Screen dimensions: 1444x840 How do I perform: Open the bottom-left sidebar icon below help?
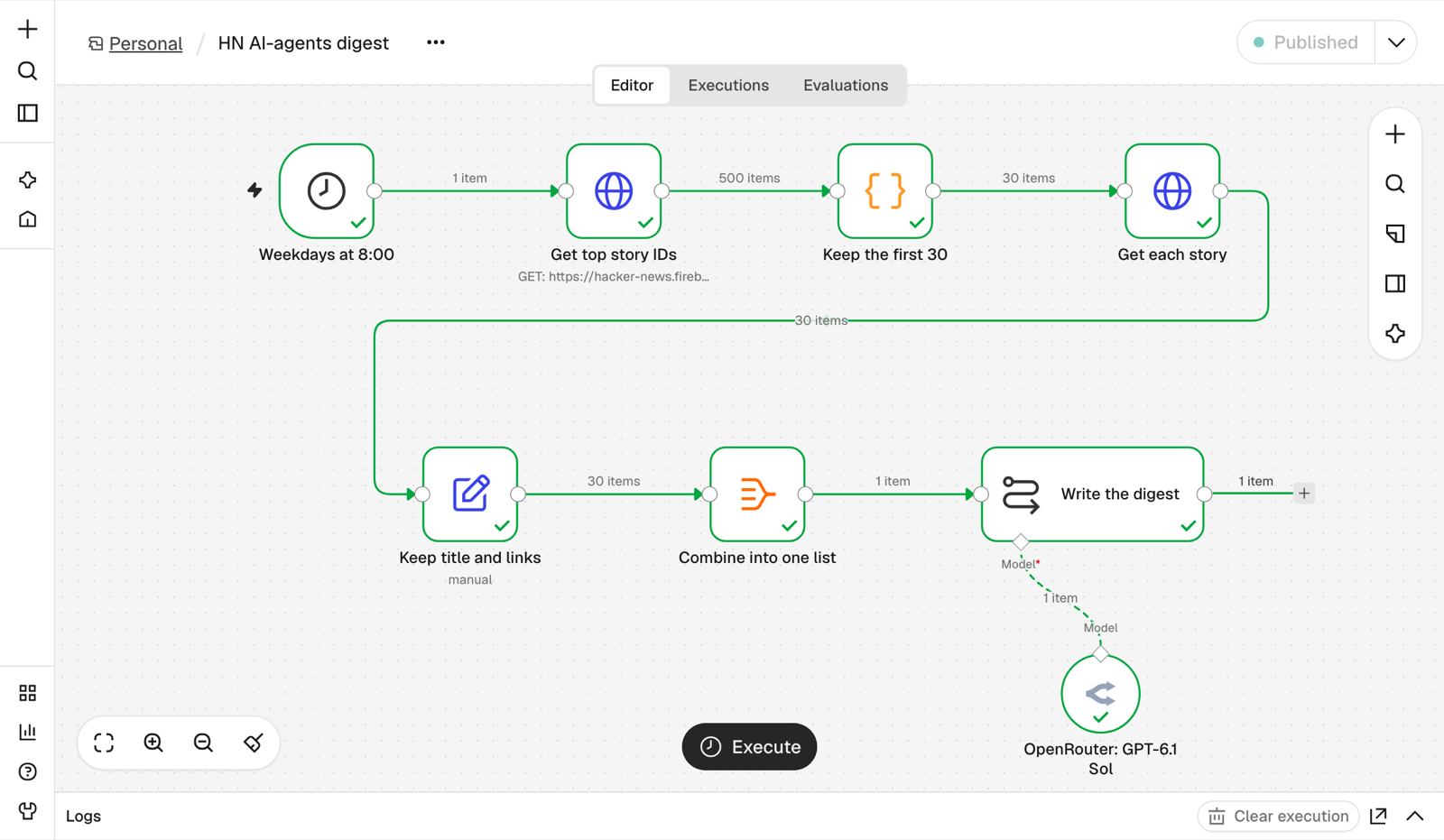(x=28, y=810)
